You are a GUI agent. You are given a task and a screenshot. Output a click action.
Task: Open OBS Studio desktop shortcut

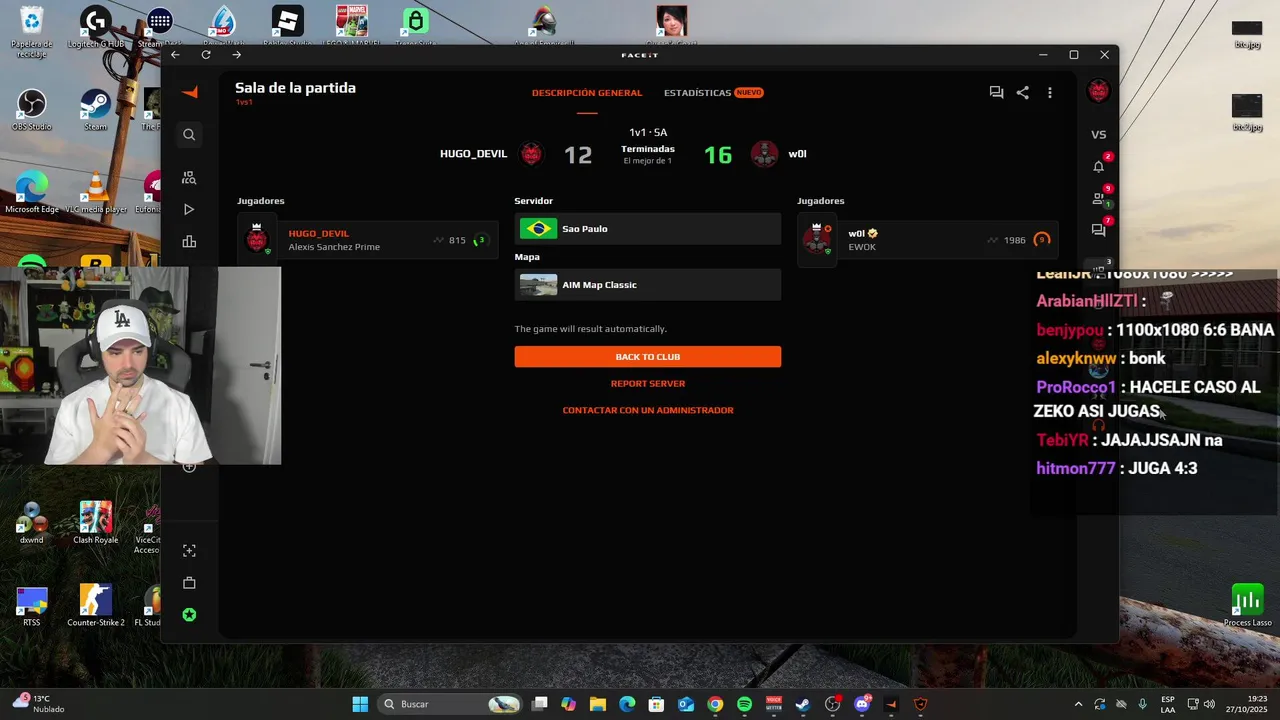pyautogui.click(x=32, y=110)
